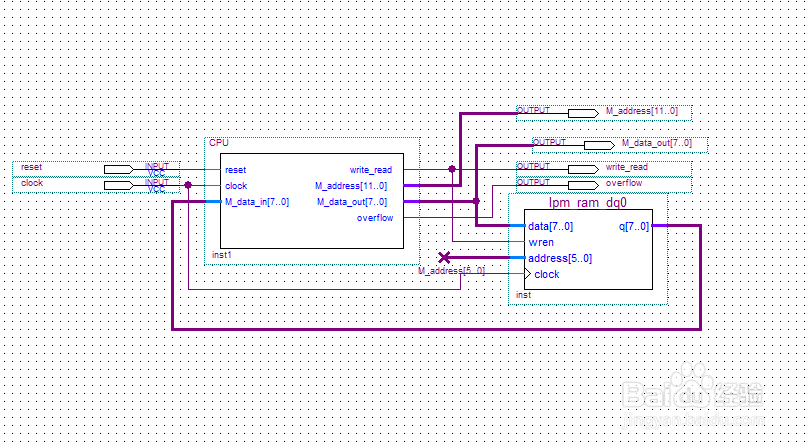Select the write_read output pin symbol
This screenshot has width=811, height=448.
[x=583, y=169]
